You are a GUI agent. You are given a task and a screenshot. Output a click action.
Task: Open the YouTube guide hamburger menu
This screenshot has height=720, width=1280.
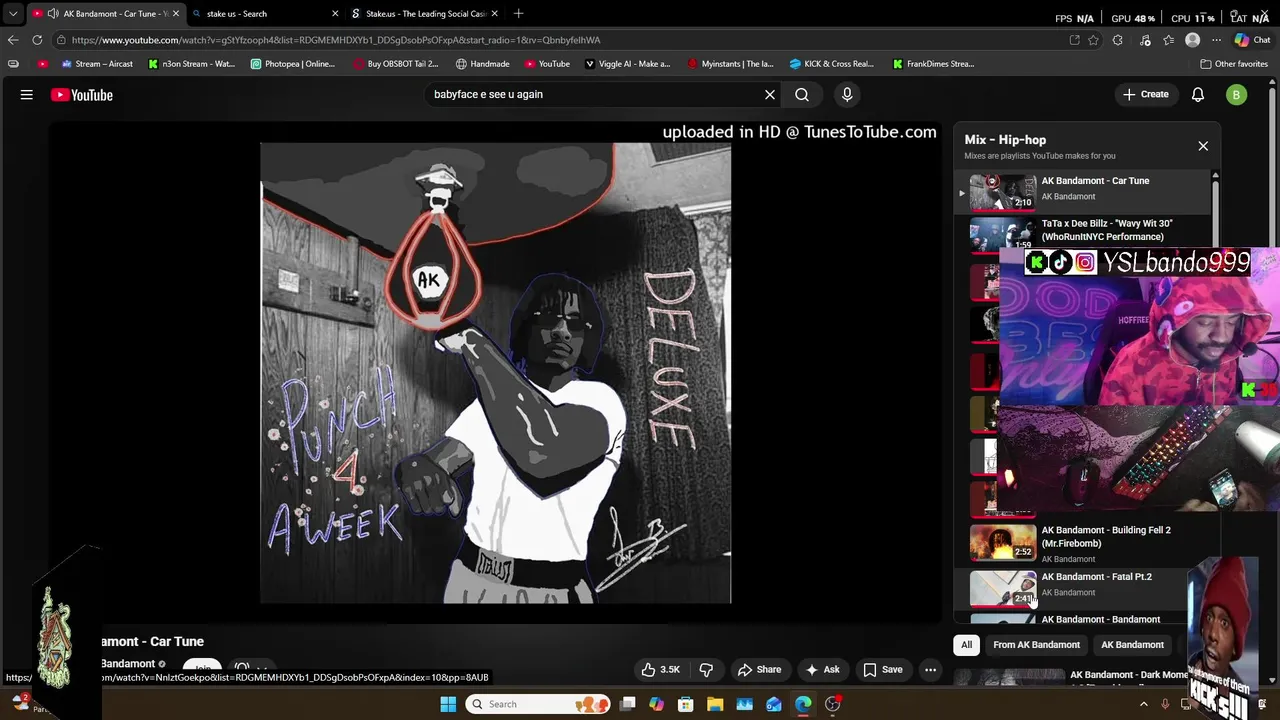coord(27,95)
